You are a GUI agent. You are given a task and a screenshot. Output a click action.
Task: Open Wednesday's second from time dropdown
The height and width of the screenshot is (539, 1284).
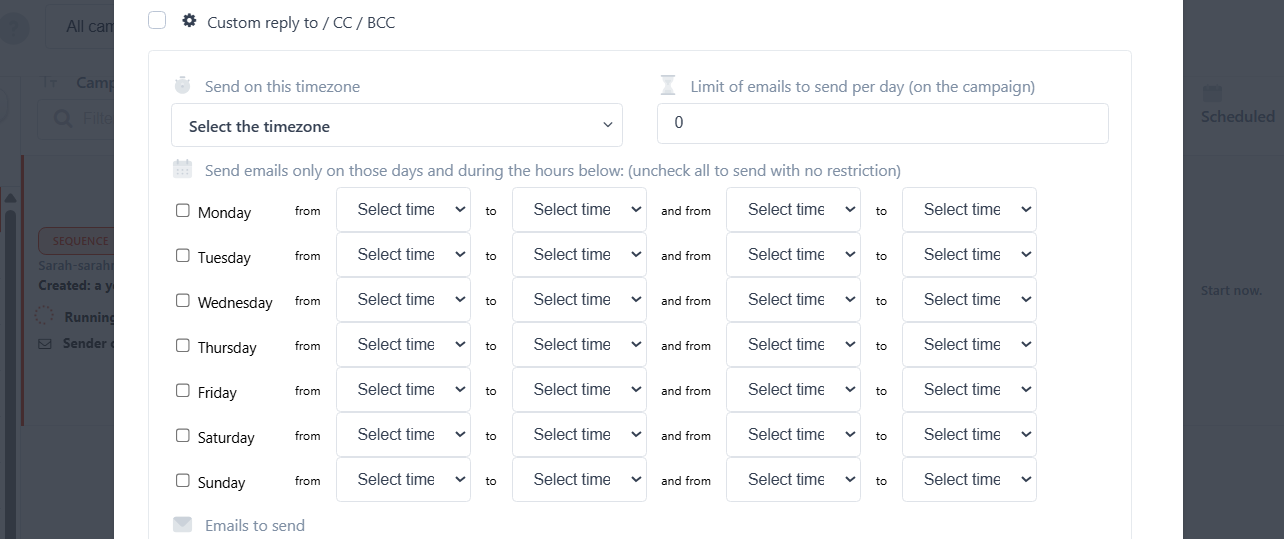[x=793, y=300]
